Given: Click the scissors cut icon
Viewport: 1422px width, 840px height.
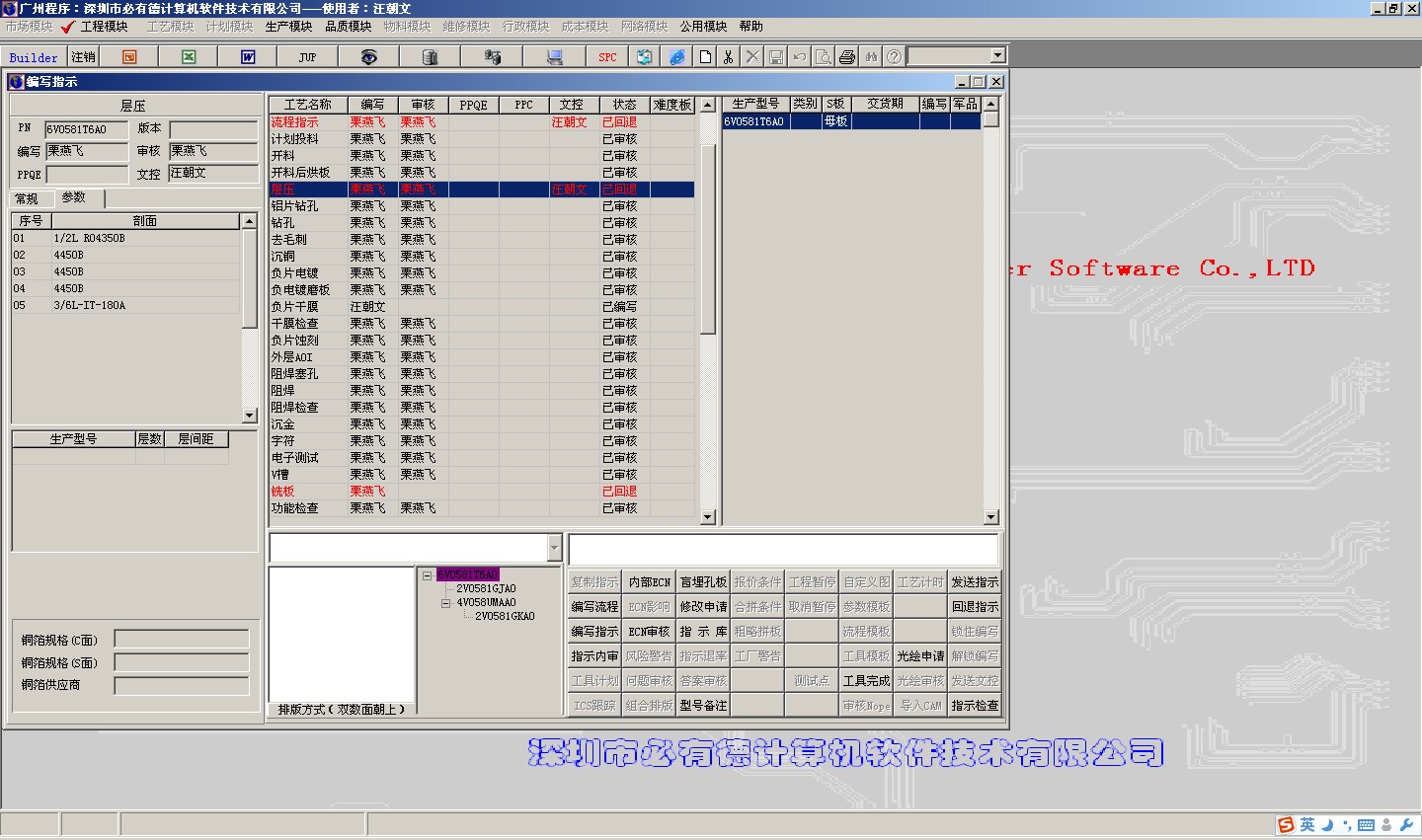Looking at the screenshot, I should click(729, 57).
